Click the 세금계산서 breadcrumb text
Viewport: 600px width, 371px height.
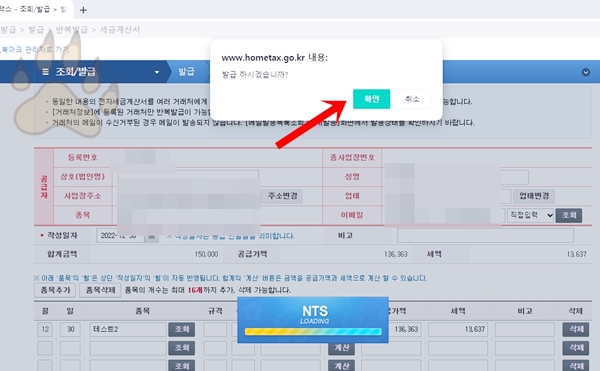pyautogui.click(x=120, y=30)
